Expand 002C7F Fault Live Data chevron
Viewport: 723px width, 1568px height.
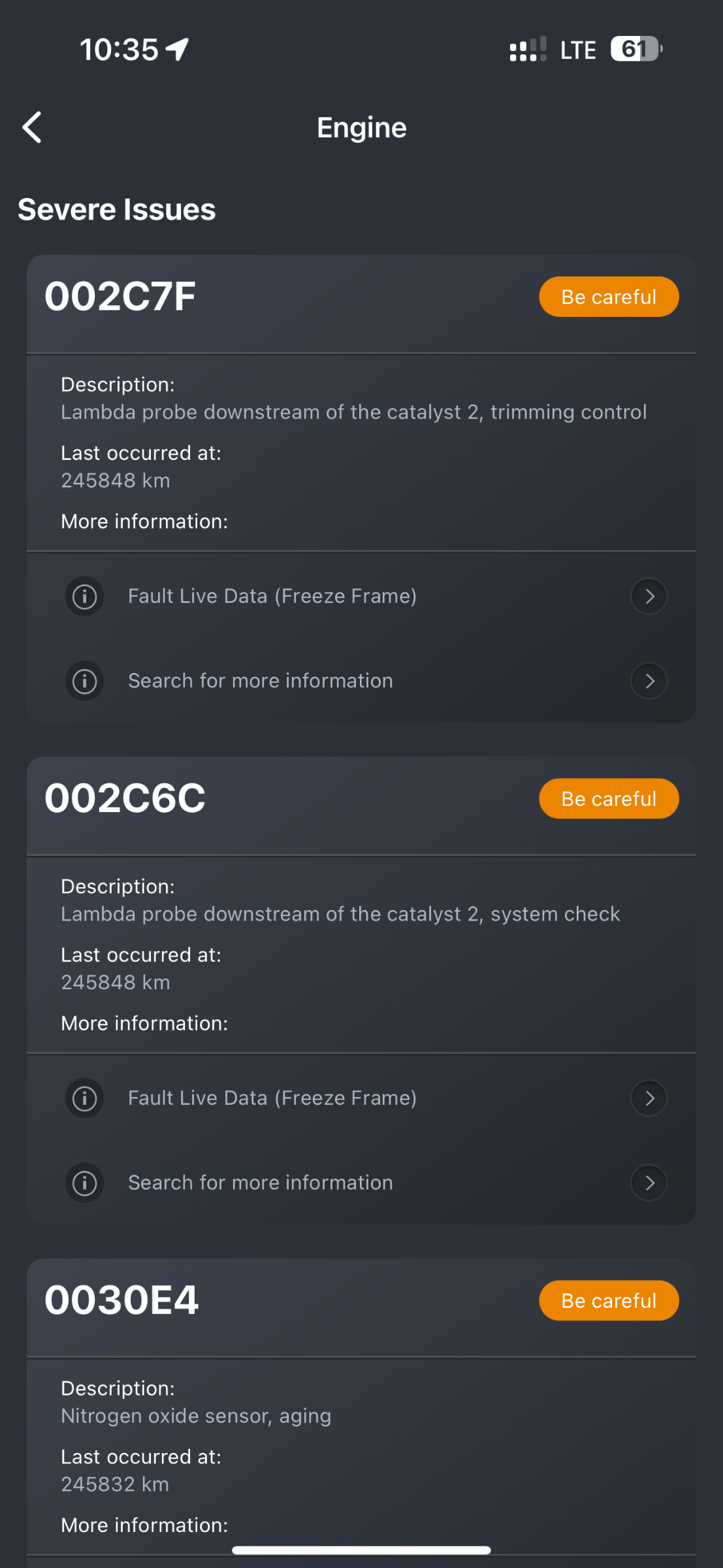tap(649, 596)
